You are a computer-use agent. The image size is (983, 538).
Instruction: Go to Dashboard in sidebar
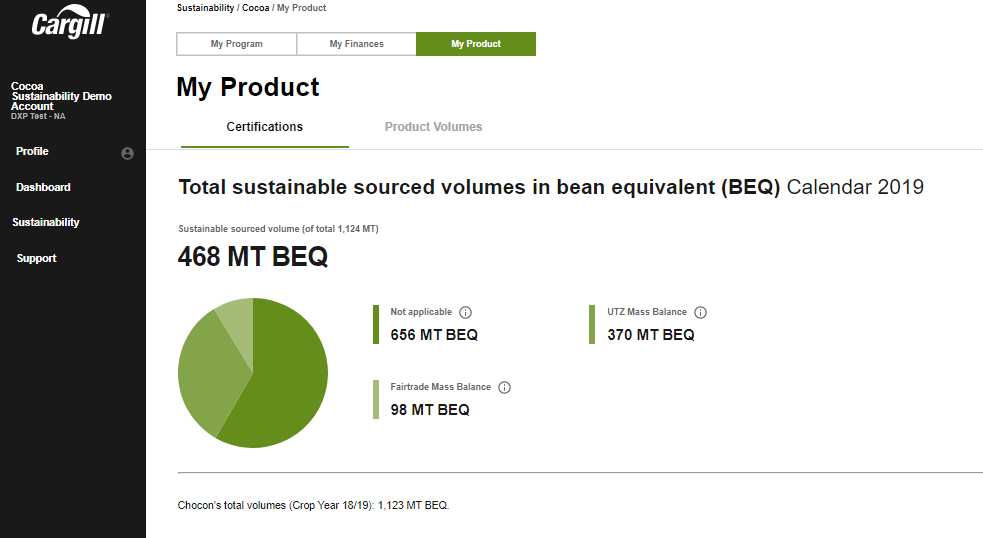(x=43, y=187)
